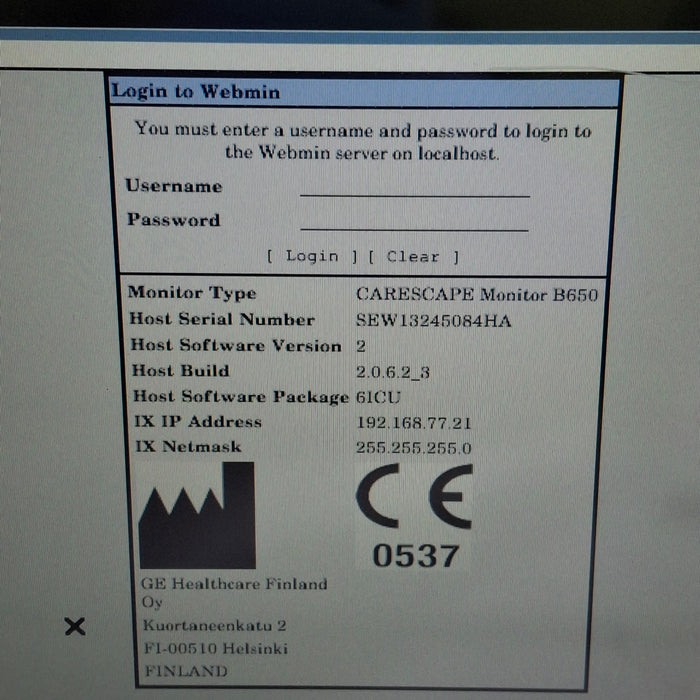Viewport: 700px width, 700px height.
Task: Click IX Netmask '255.255.255.0'
Action: (413, 447)
